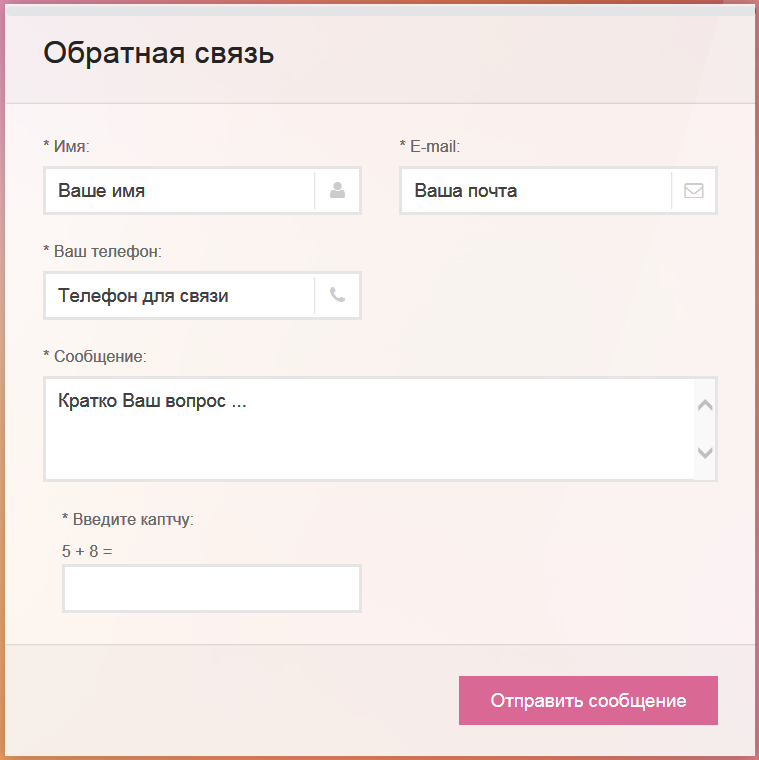Select the "Телефон для связи" phone input

179,295
